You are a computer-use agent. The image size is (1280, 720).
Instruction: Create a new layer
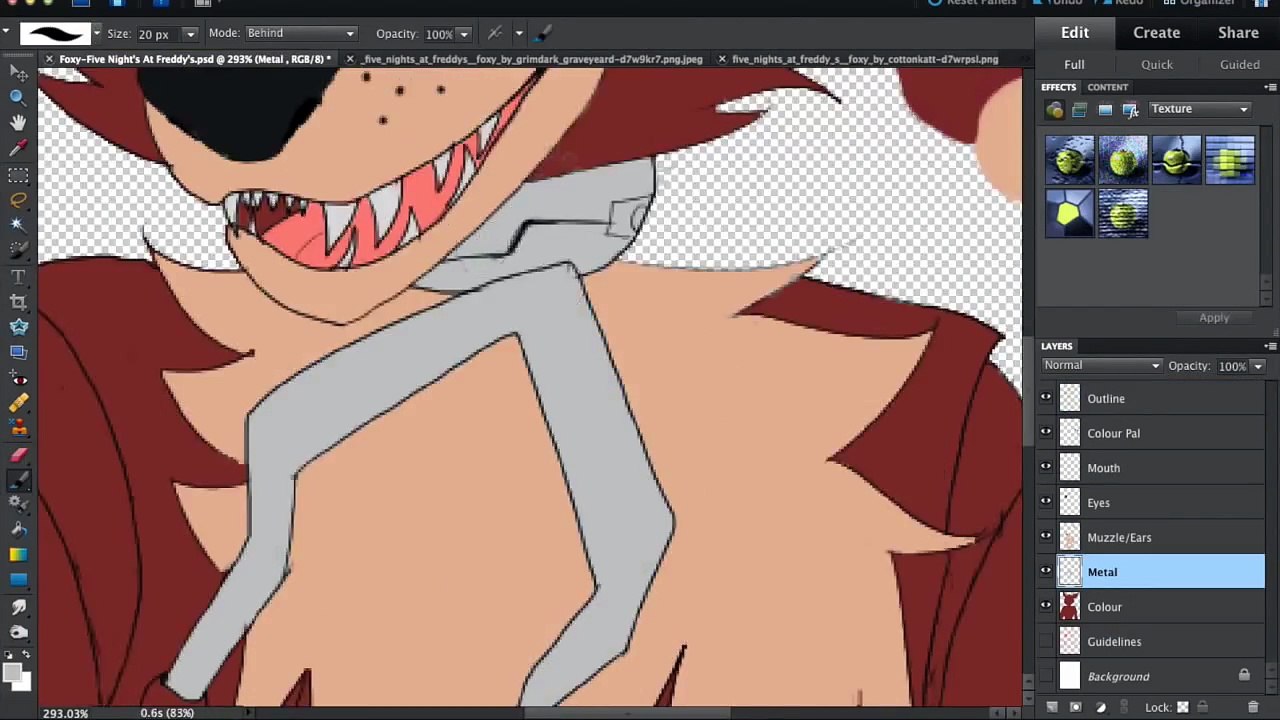coord(1052,707)
